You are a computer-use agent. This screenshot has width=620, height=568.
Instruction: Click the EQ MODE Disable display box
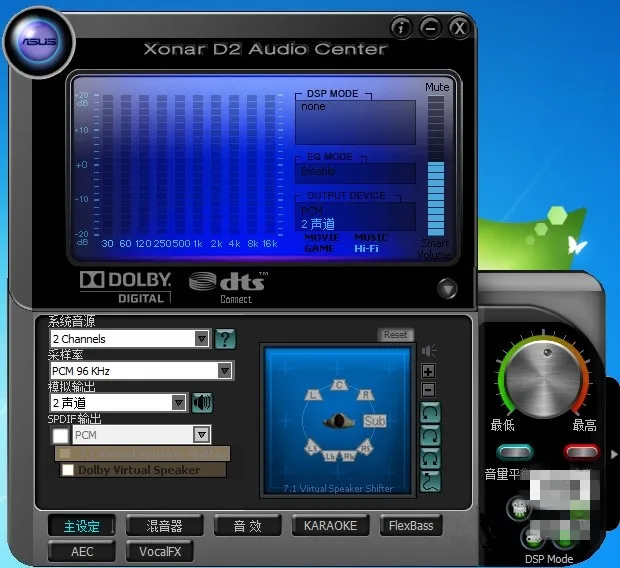[355, 173]
